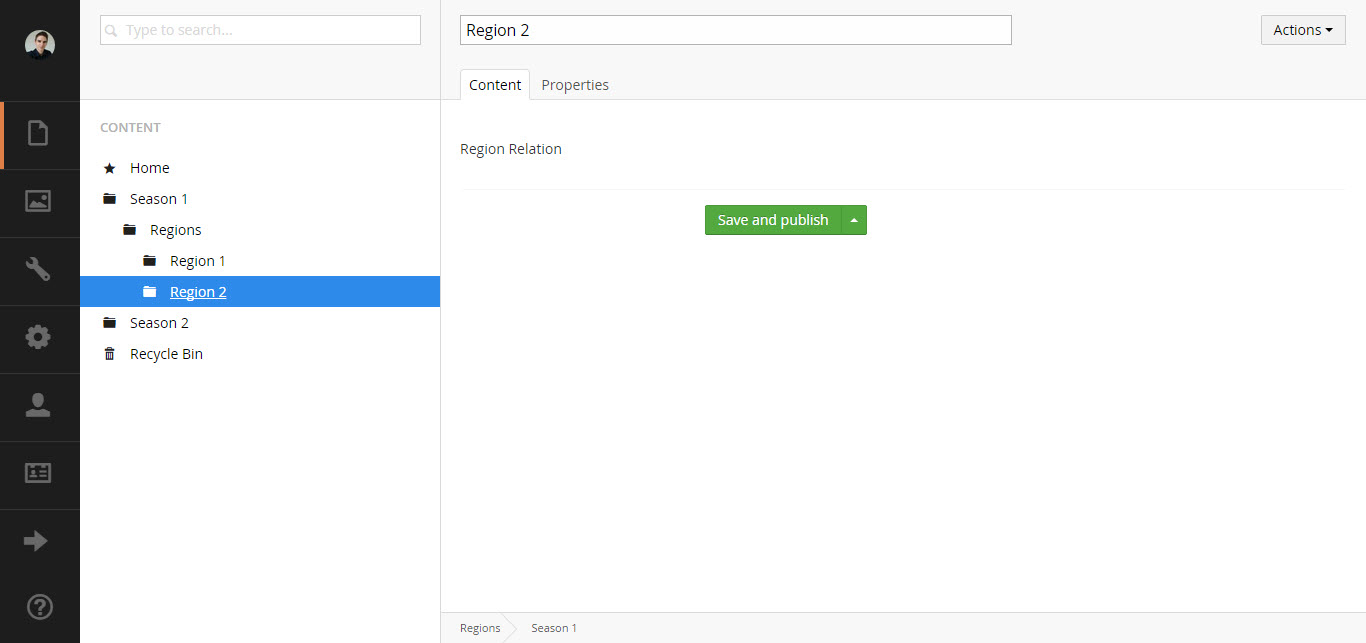Open the Media section image icon
The width and height of the screenshot is (1366, 643).
point(38,201)
